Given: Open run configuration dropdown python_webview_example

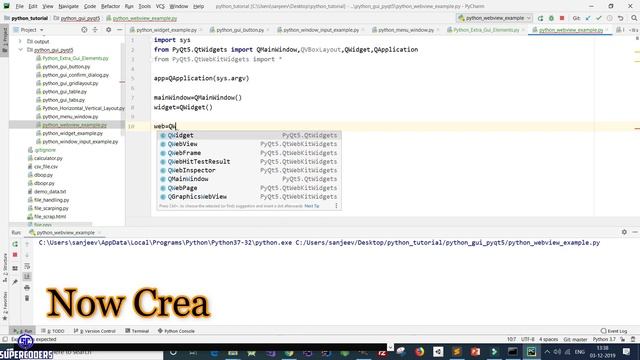Looking at the screenshot, I should pyautogui.click(x=494, y=18).
